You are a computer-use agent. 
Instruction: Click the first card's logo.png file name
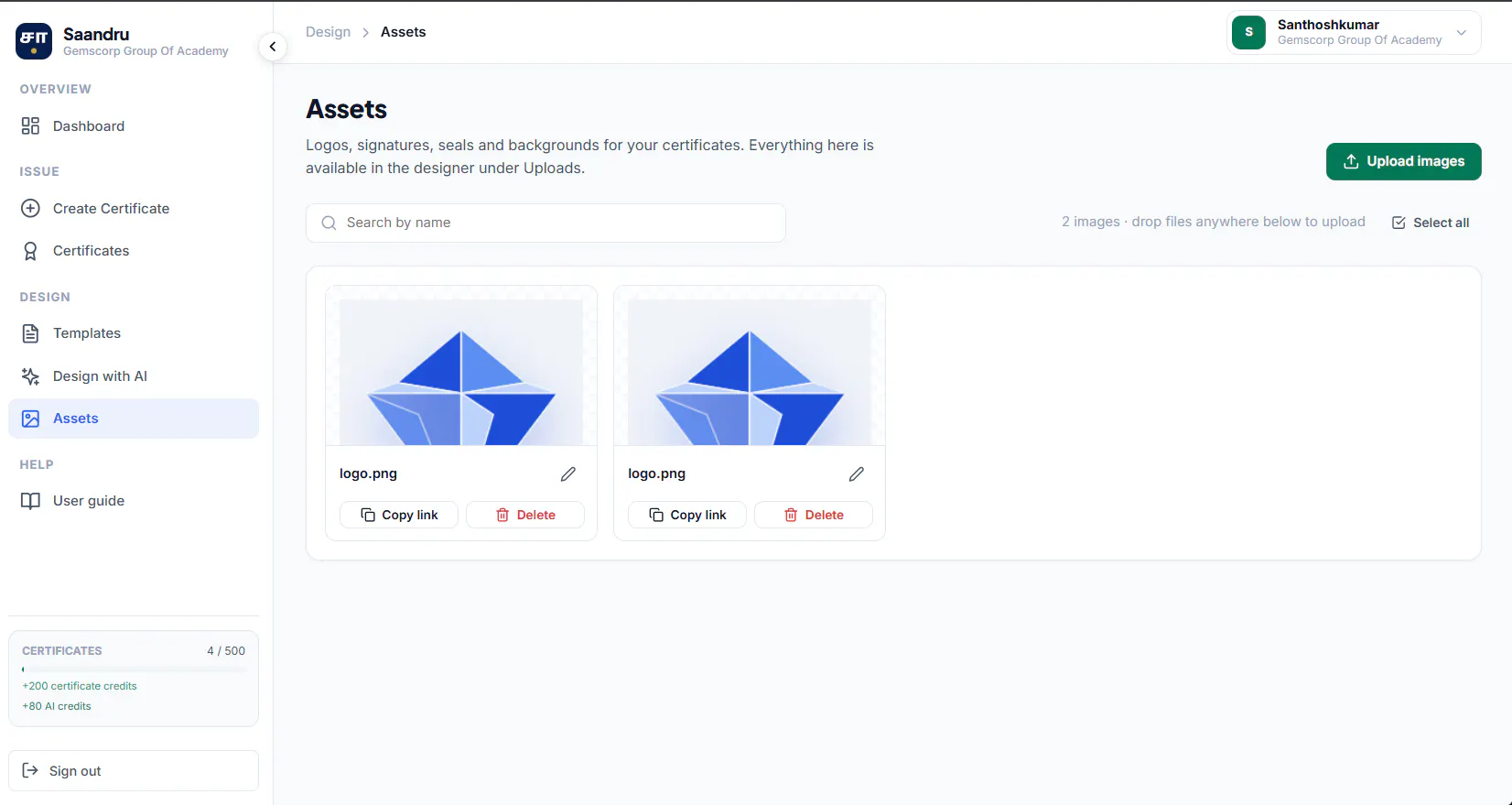click(368, 473)
